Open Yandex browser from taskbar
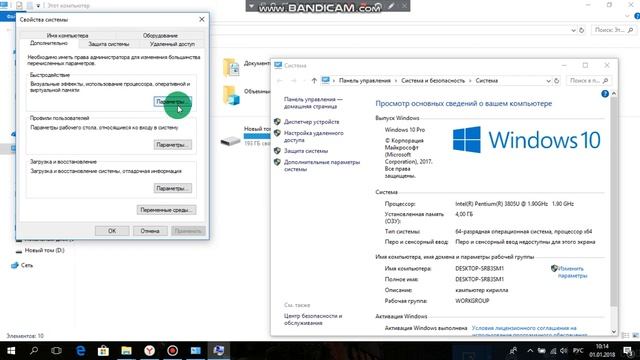Screen dimensions: 640x360 coord(149,351)
